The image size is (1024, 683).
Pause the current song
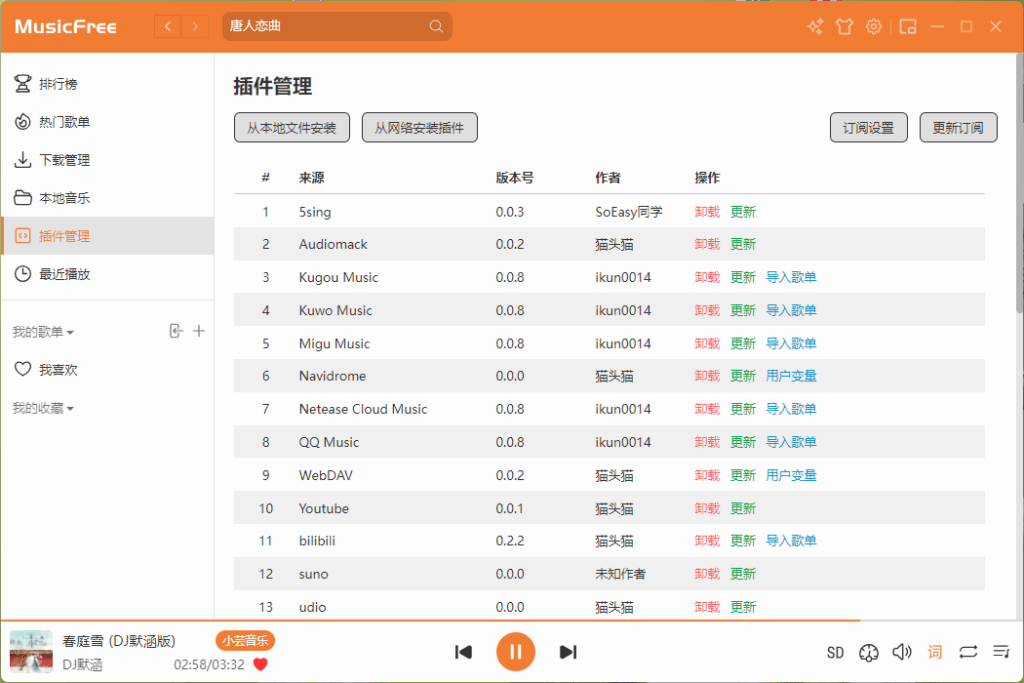tap(515, 652)
